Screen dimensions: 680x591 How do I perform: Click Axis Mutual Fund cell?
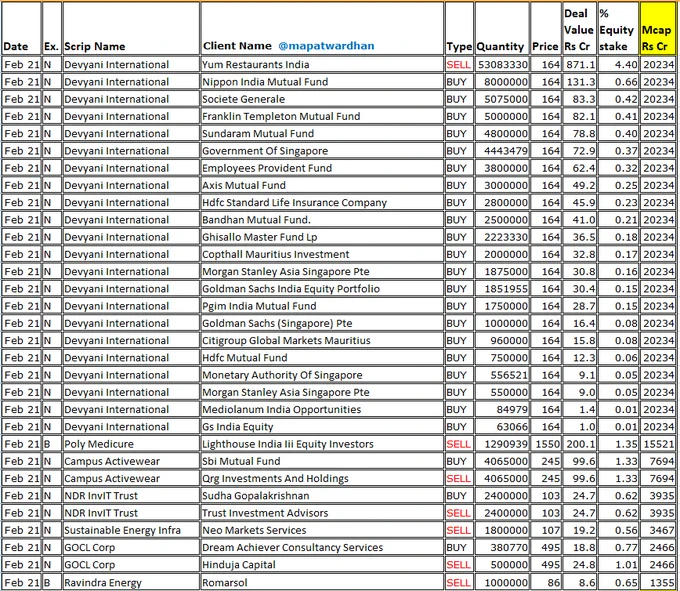[x=322, y=186]
